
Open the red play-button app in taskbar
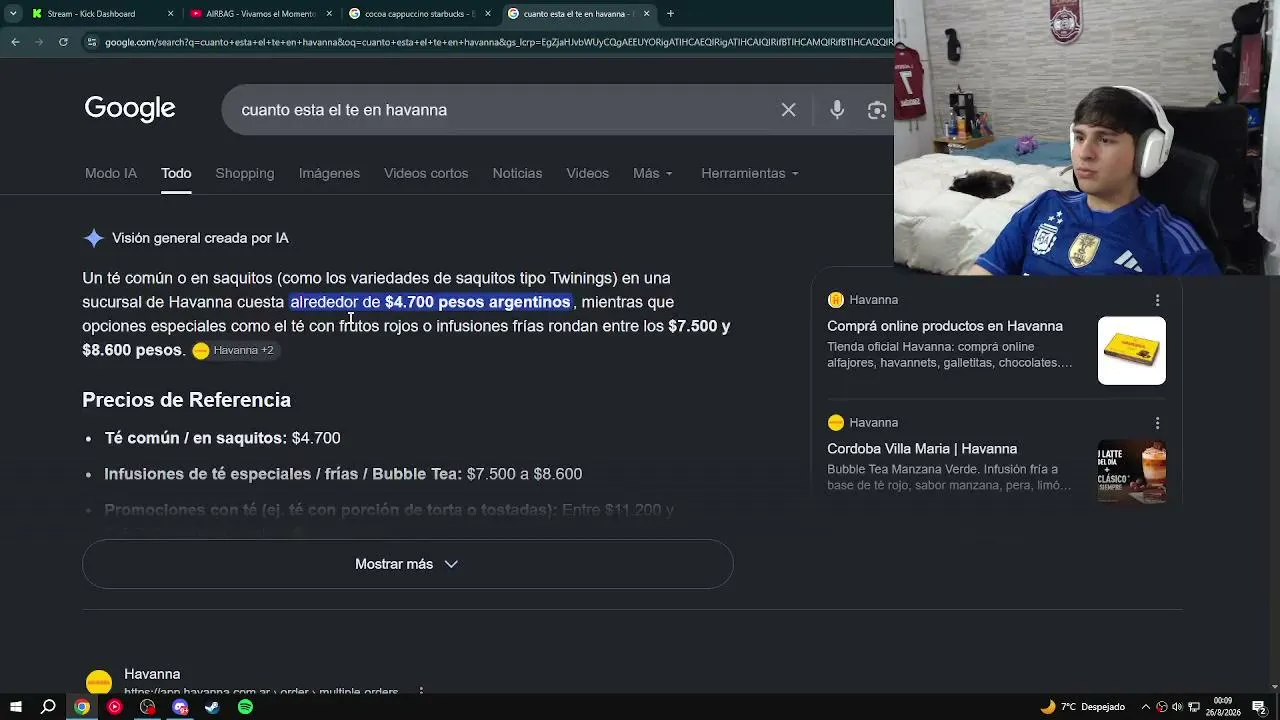115,707
